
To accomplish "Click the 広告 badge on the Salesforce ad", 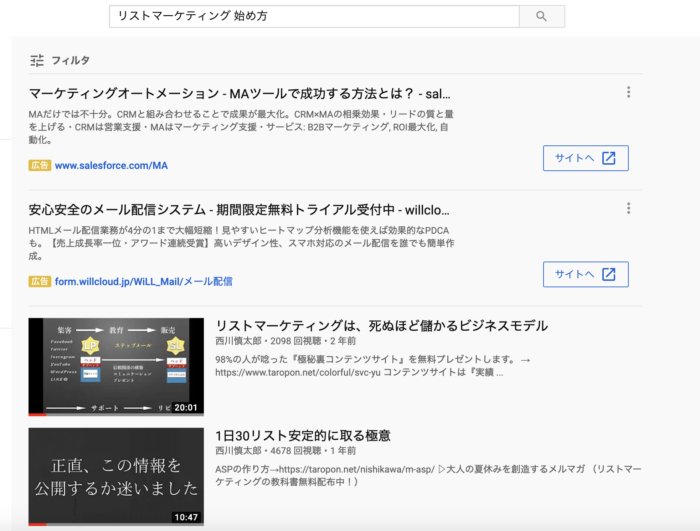I will click(39, 165).
